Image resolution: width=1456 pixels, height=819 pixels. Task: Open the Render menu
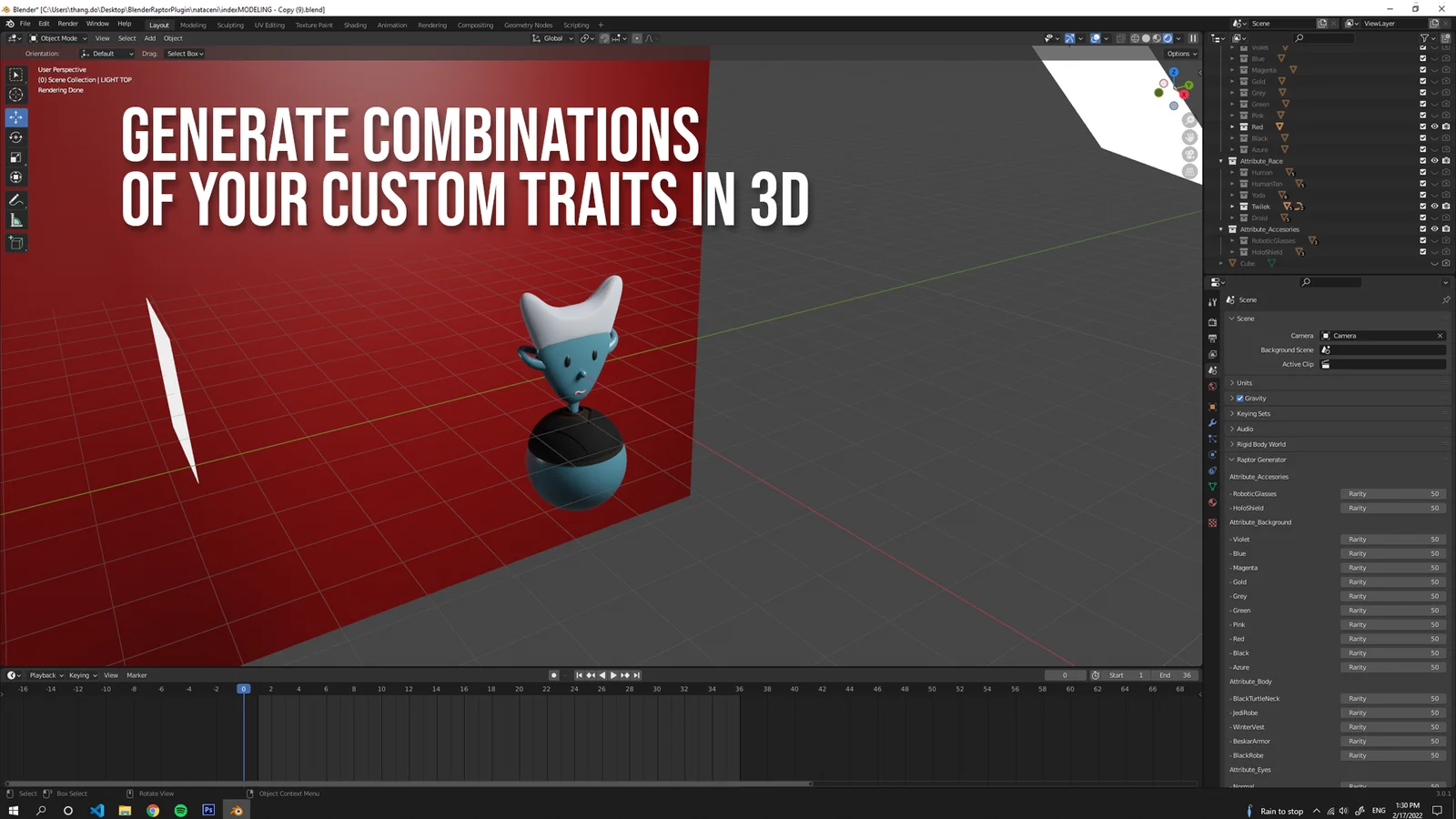tap(67, 23)
